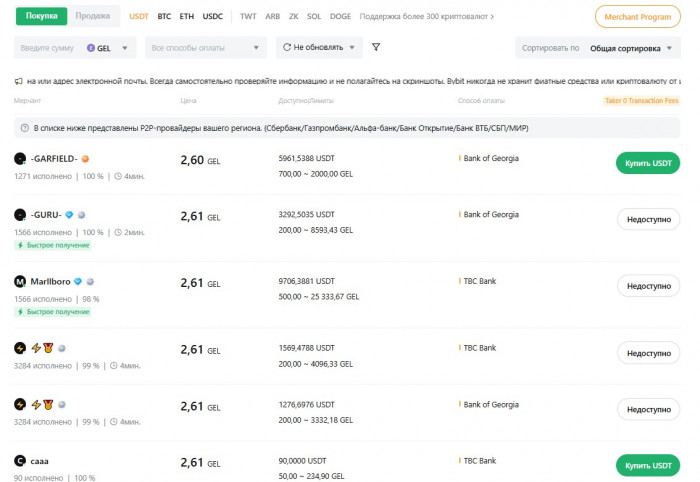700x482 pixels.
Task: Click Marllboro merchant avatar
Action: [x=20, y=281]
